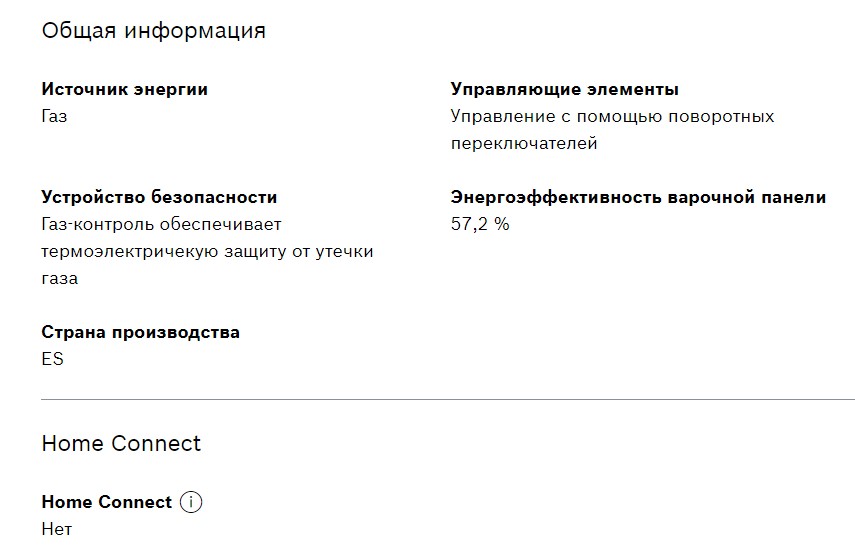Select the 'Газ' energy source value

55,116
